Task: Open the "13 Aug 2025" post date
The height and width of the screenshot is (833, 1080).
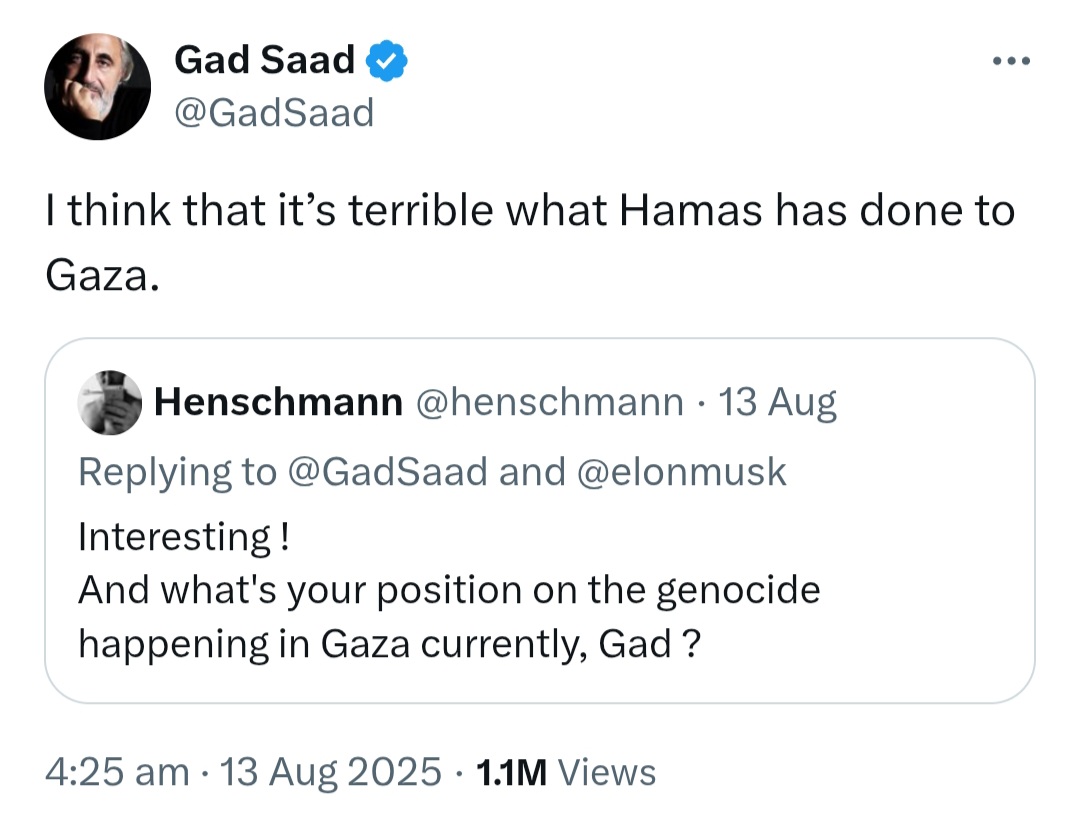Action: pos(331,772)
